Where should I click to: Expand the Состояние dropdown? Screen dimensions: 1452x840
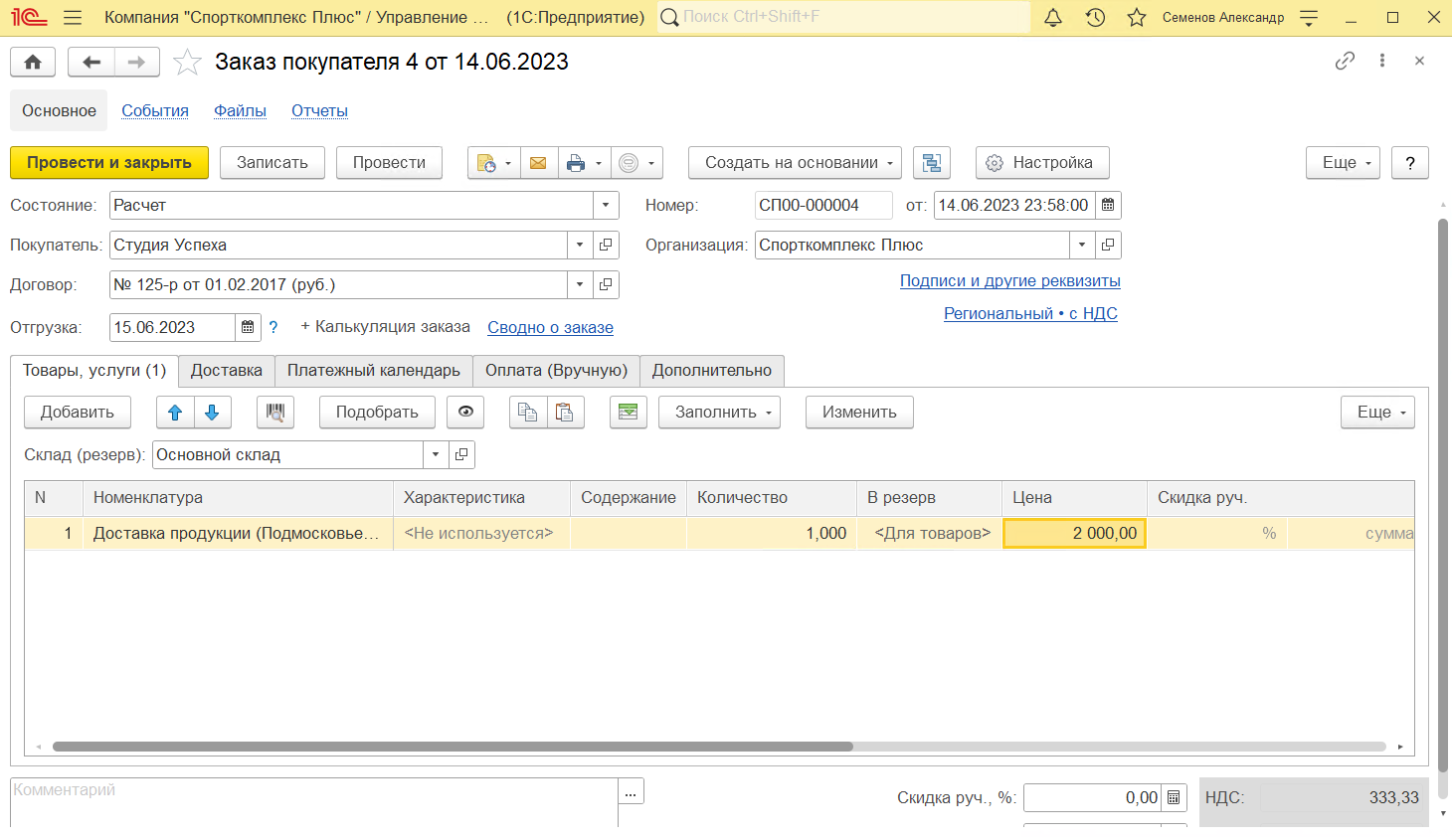[606, 206]
